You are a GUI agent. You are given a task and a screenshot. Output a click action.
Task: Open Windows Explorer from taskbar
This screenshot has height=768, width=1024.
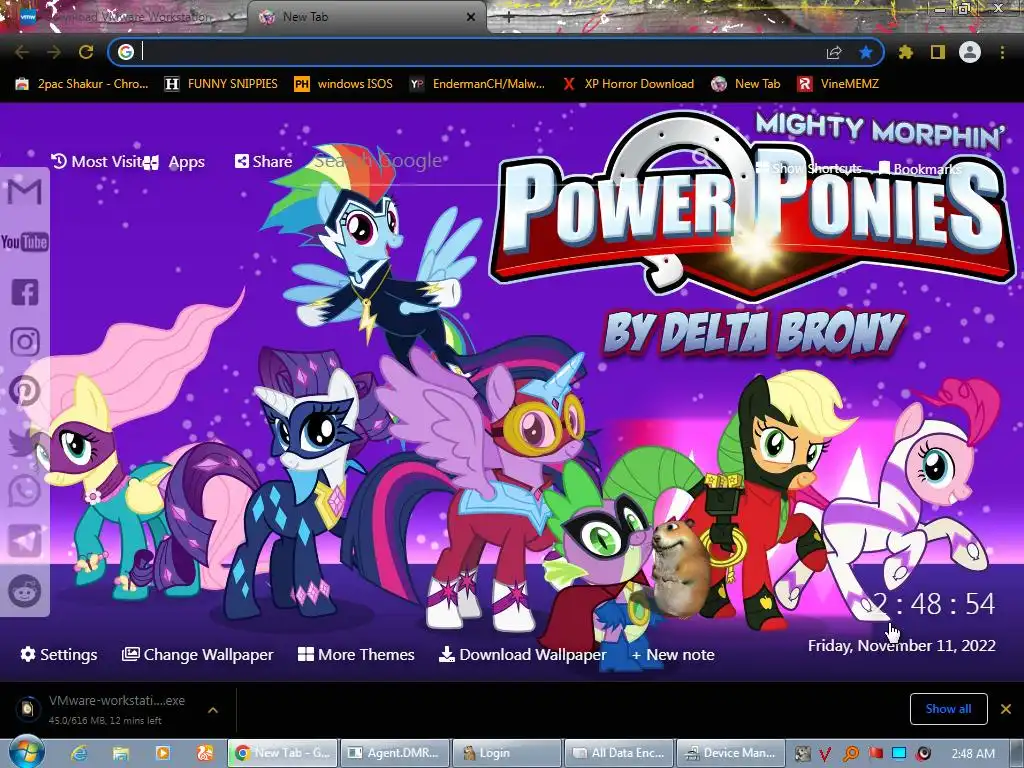click(121, 753)
